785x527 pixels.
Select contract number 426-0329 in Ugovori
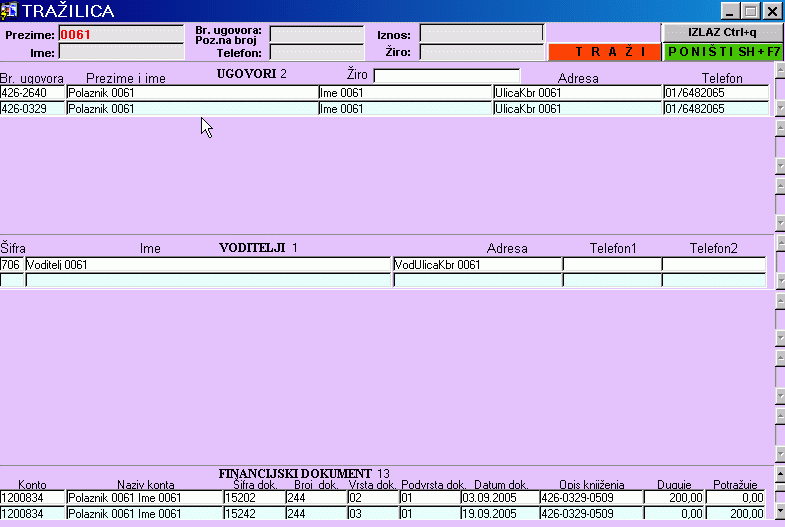(33, 109)
